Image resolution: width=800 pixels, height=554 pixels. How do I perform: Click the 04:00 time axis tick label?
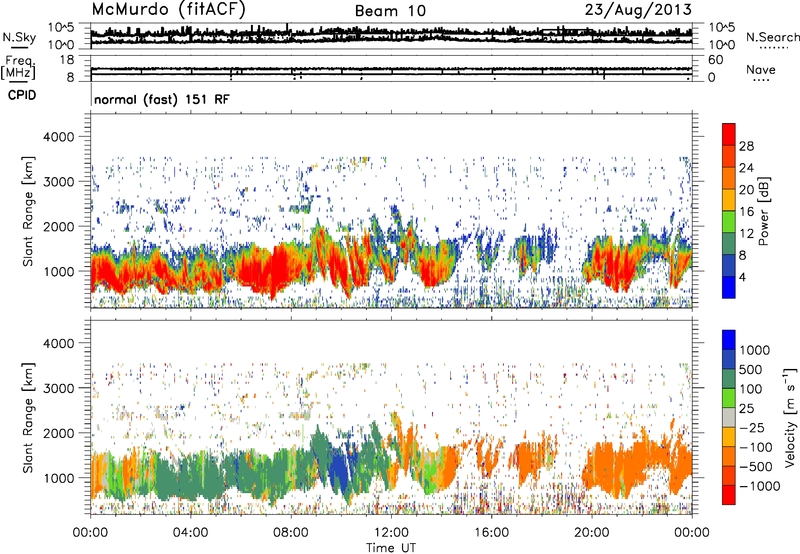(x=190, y=533)
